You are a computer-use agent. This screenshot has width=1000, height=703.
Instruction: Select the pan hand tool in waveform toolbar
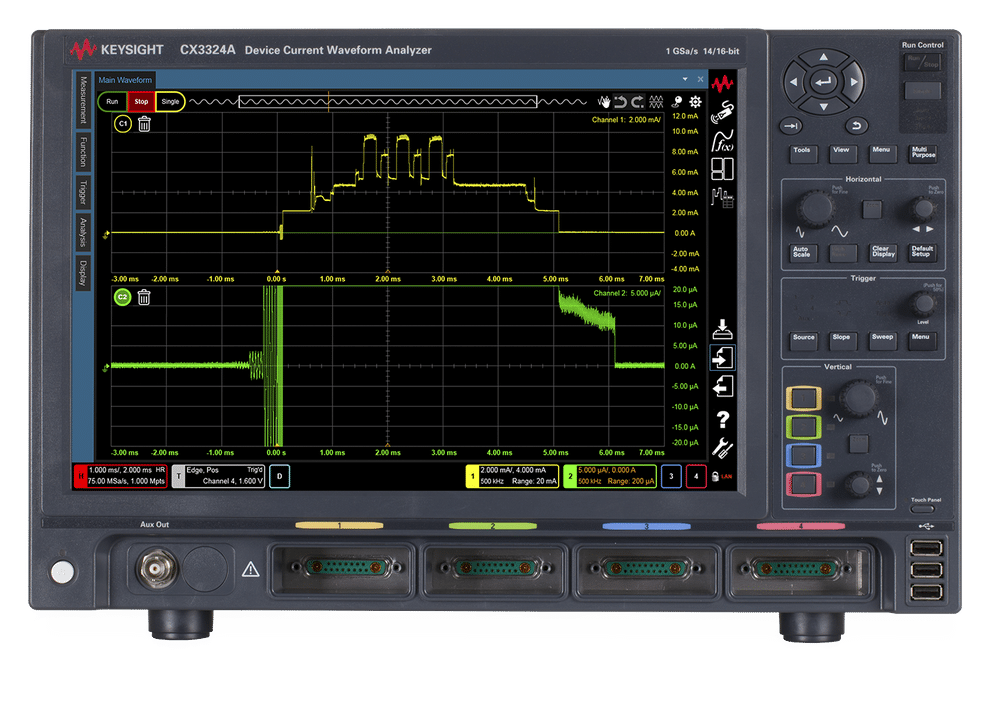click(x=603, y=101)
